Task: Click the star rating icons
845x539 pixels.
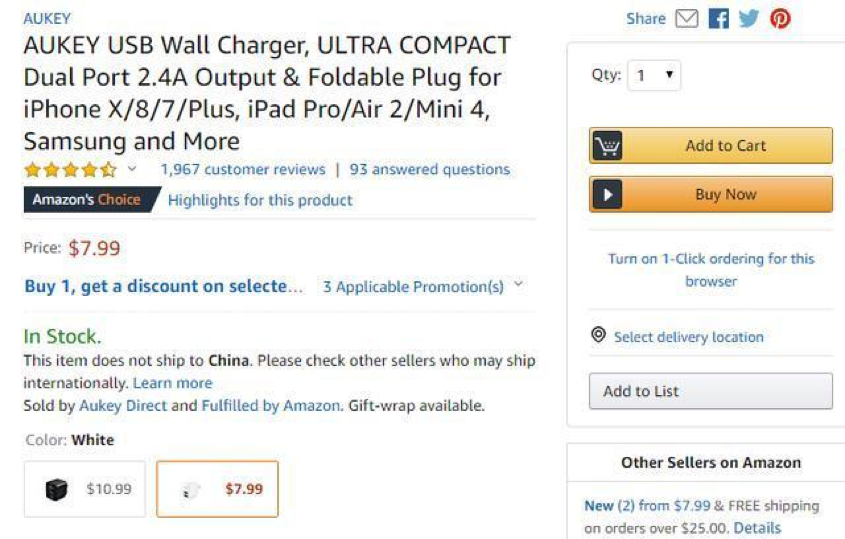Action: point(70,170)
